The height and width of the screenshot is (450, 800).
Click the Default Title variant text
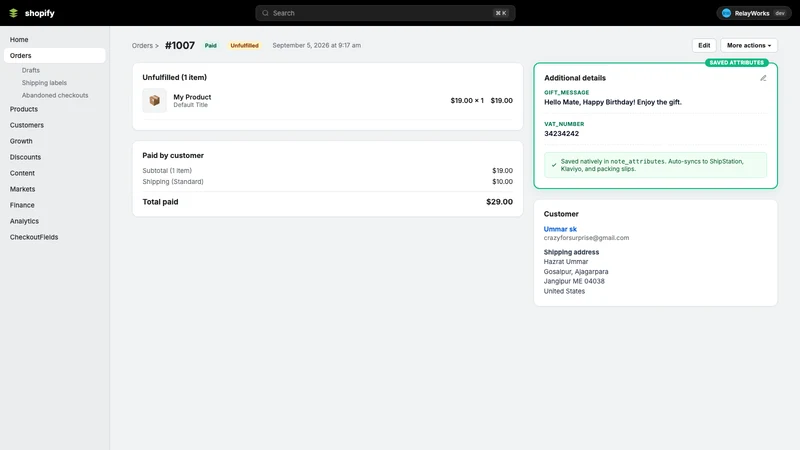pyautogui.click(x=190, y=105)
